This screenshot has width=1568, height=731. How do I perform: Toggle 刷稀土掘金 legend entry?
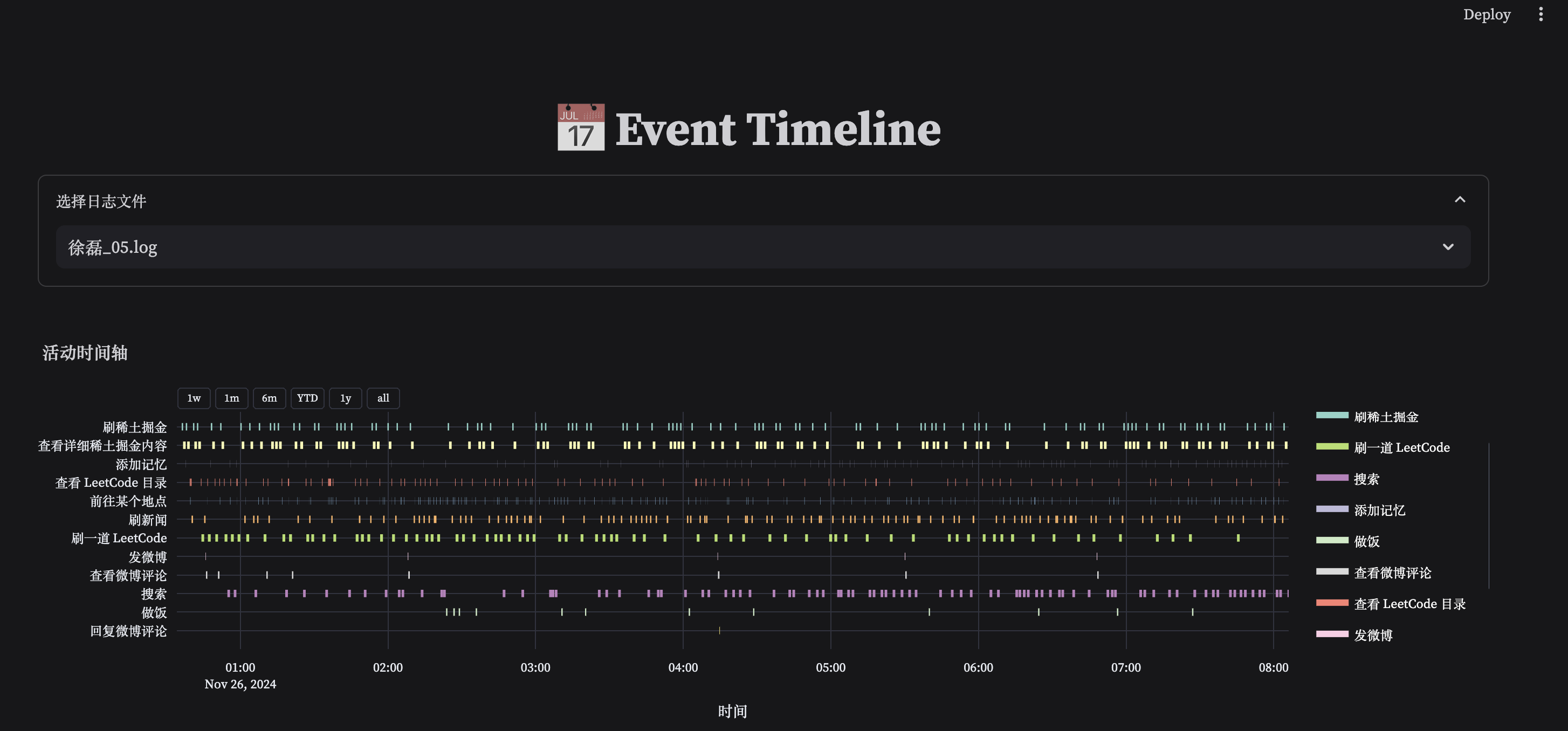(1385, 417)
